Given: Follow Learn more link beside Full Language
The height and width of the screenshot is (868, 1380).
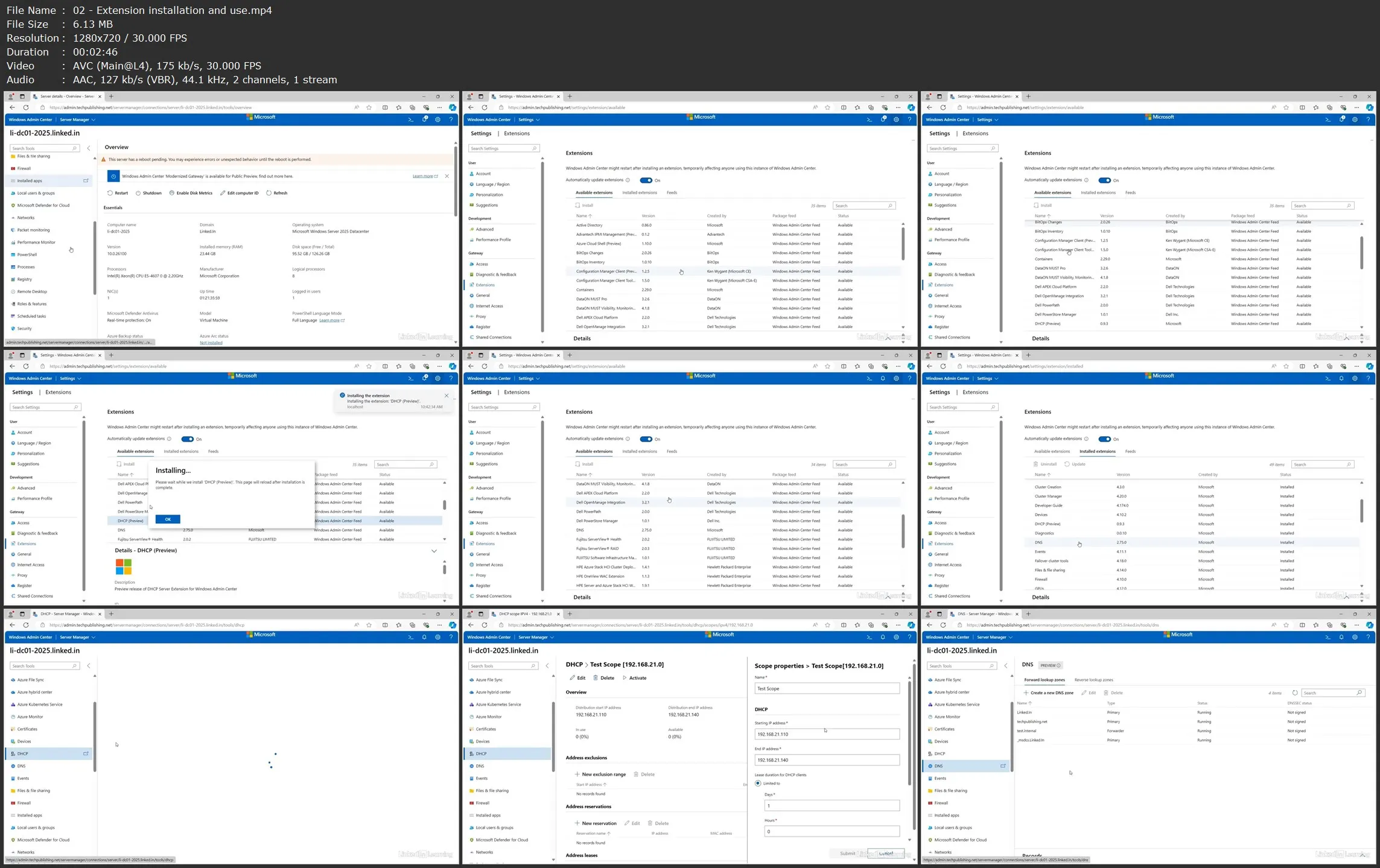Looking at the screenshot, I should 331,320.
